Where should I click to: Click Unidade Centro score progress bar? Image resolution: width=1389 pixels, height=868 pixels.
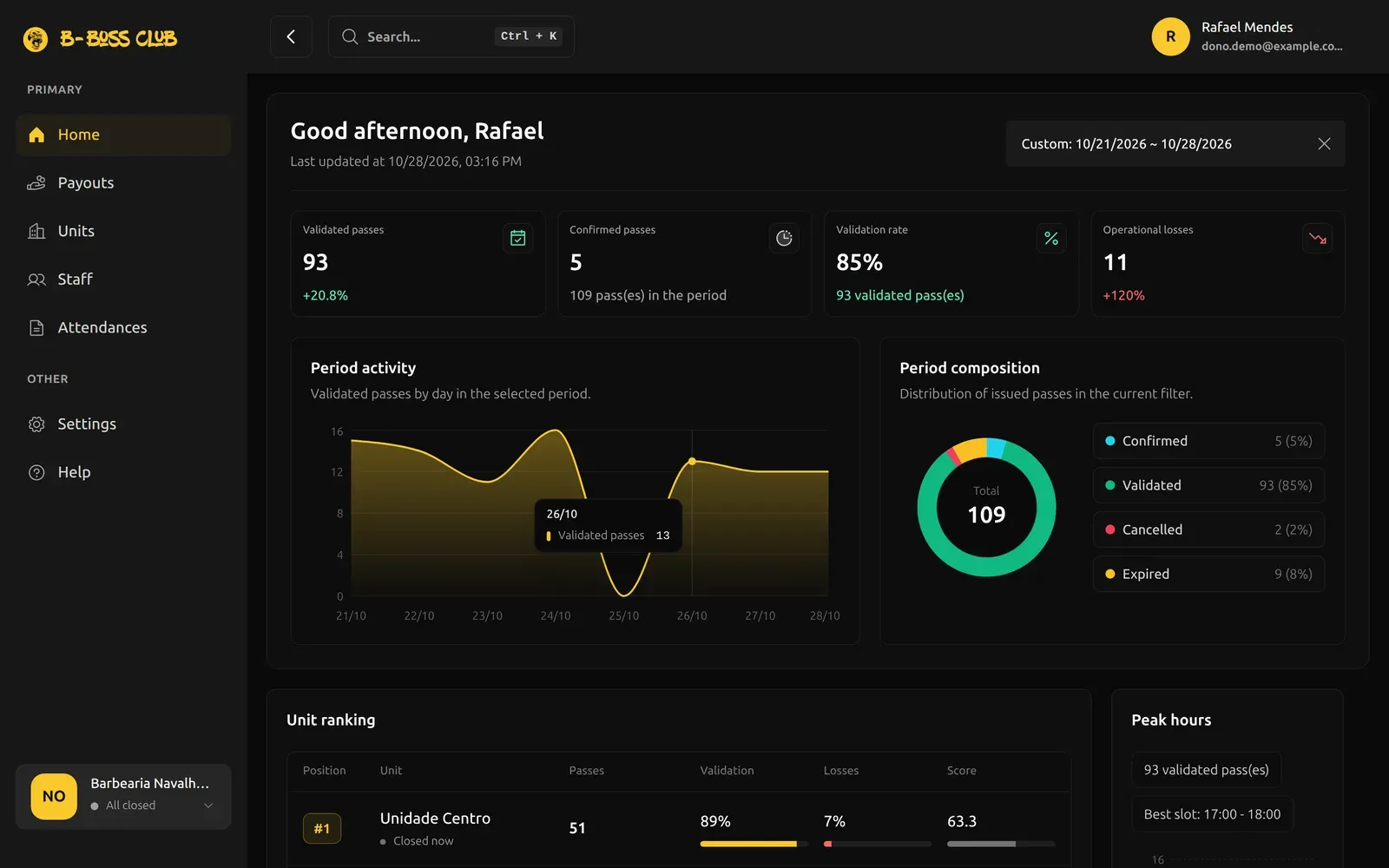pyautogui.click(x=1001, y=844)
